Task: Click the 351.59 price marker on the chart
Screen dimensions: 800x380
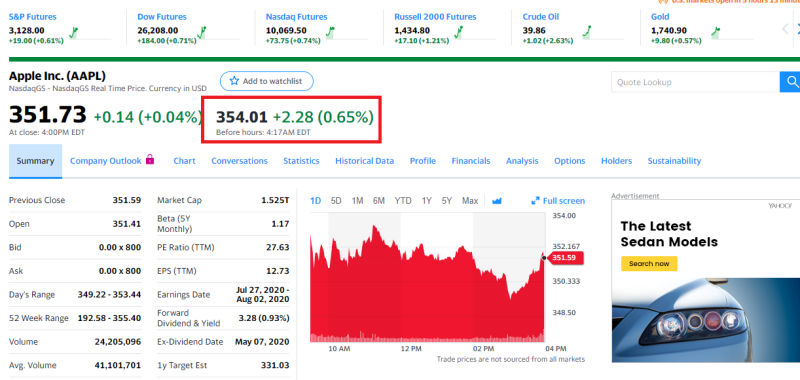Action: tap(566, 258)
